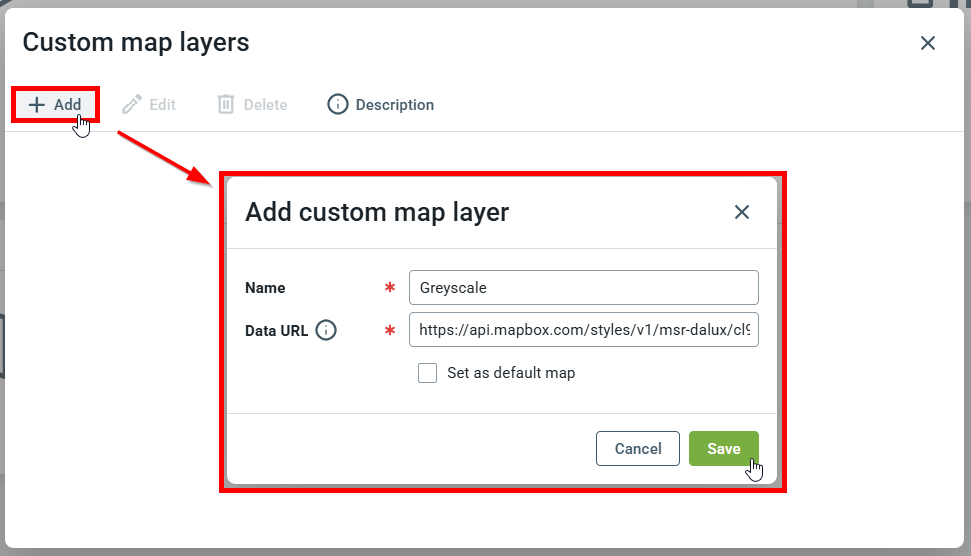Click the trash bin Delete icon
The width and height of the screenshot is (971, 556).
(x=226, y=105)
